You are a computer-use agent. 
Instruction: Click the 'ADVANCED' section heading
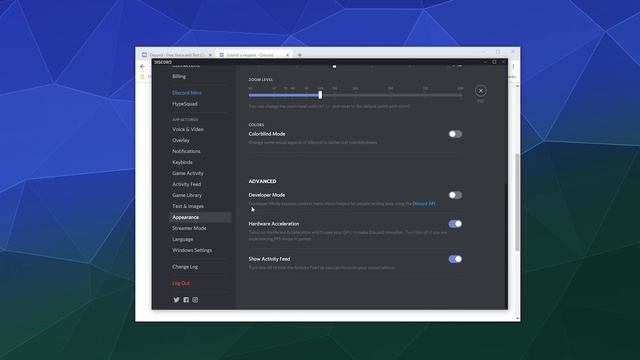pyautogui.click(x=262, y=181)
